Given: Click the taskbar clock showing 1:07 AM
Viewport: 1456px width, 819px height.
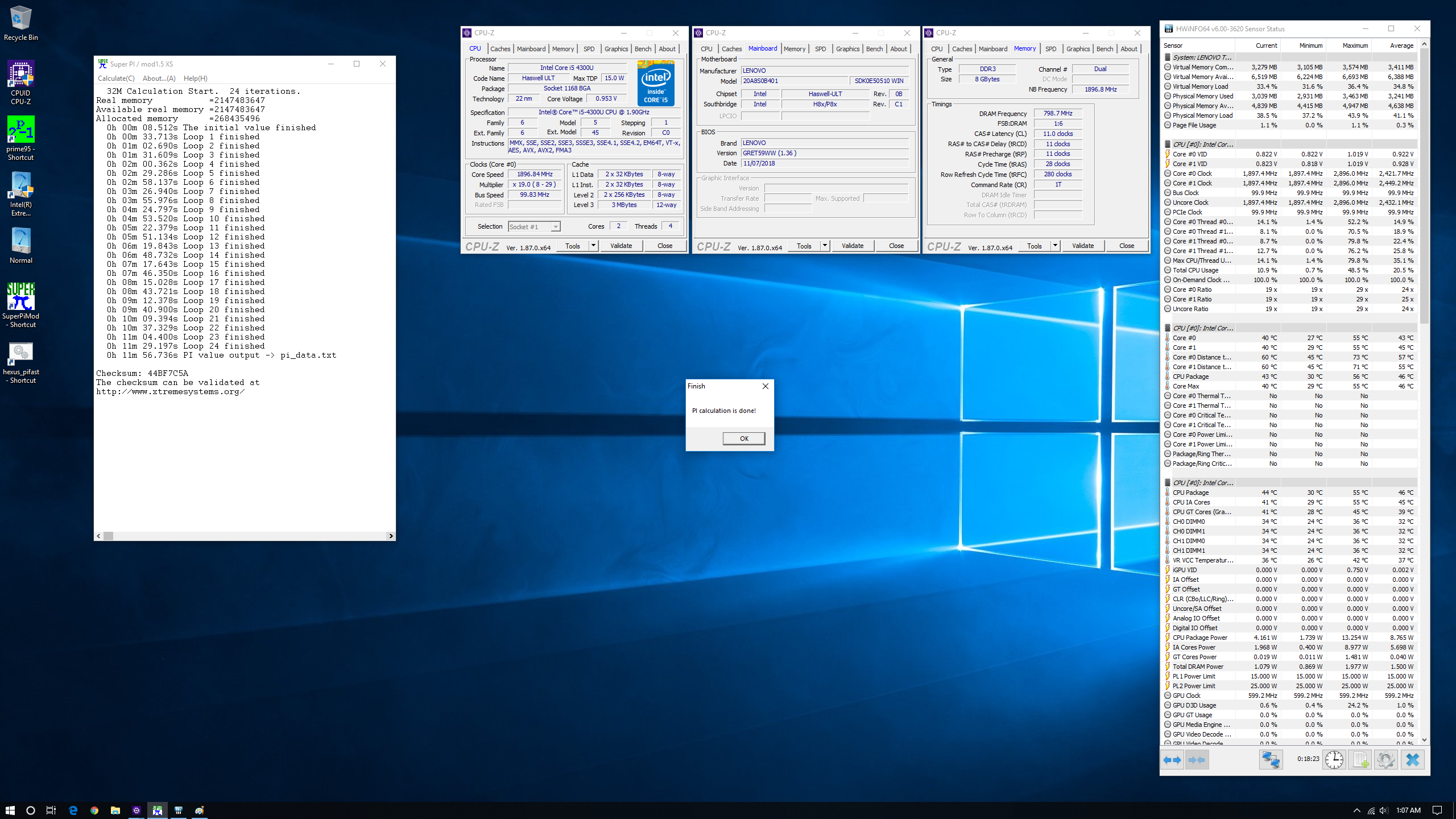Looking at the screenshot, I should [x=1408, y=810].
